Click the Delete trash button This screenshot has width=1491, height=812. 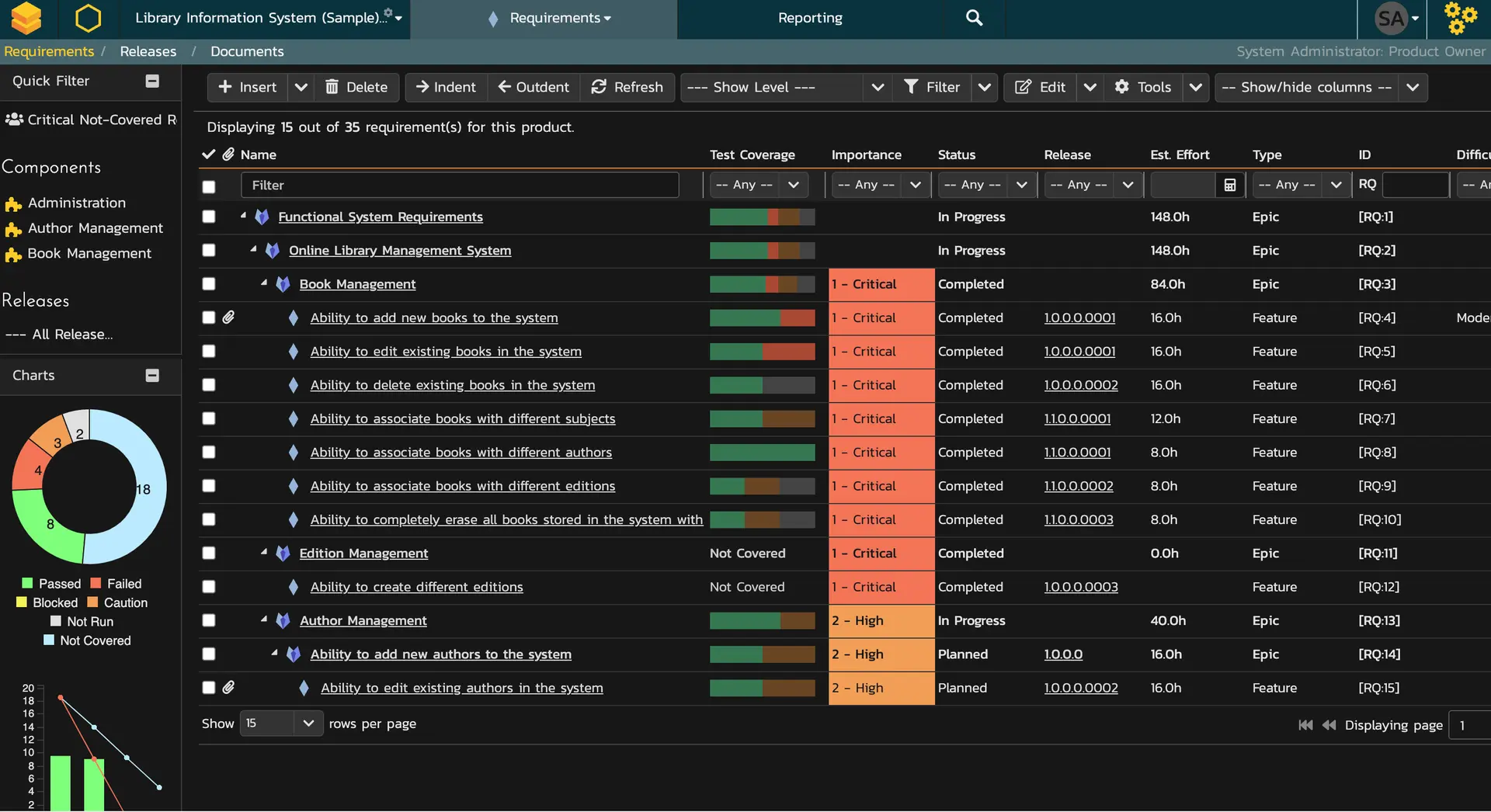pyautogui.click(x=356, y=87)
